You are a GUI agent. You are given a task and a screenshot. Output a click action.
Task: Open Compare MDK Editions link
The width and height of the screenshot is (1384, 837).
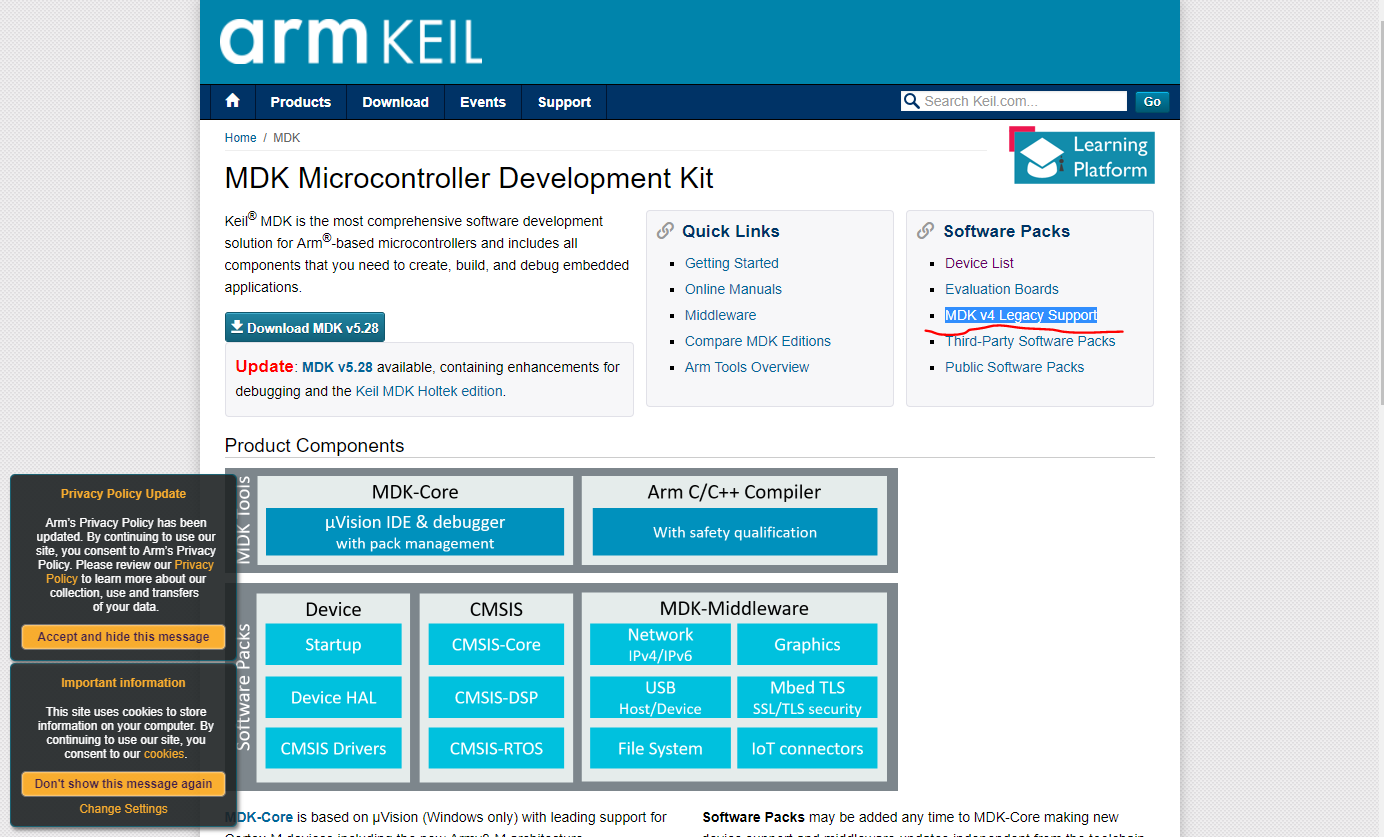pyautogui.click(x=758, y=341)
